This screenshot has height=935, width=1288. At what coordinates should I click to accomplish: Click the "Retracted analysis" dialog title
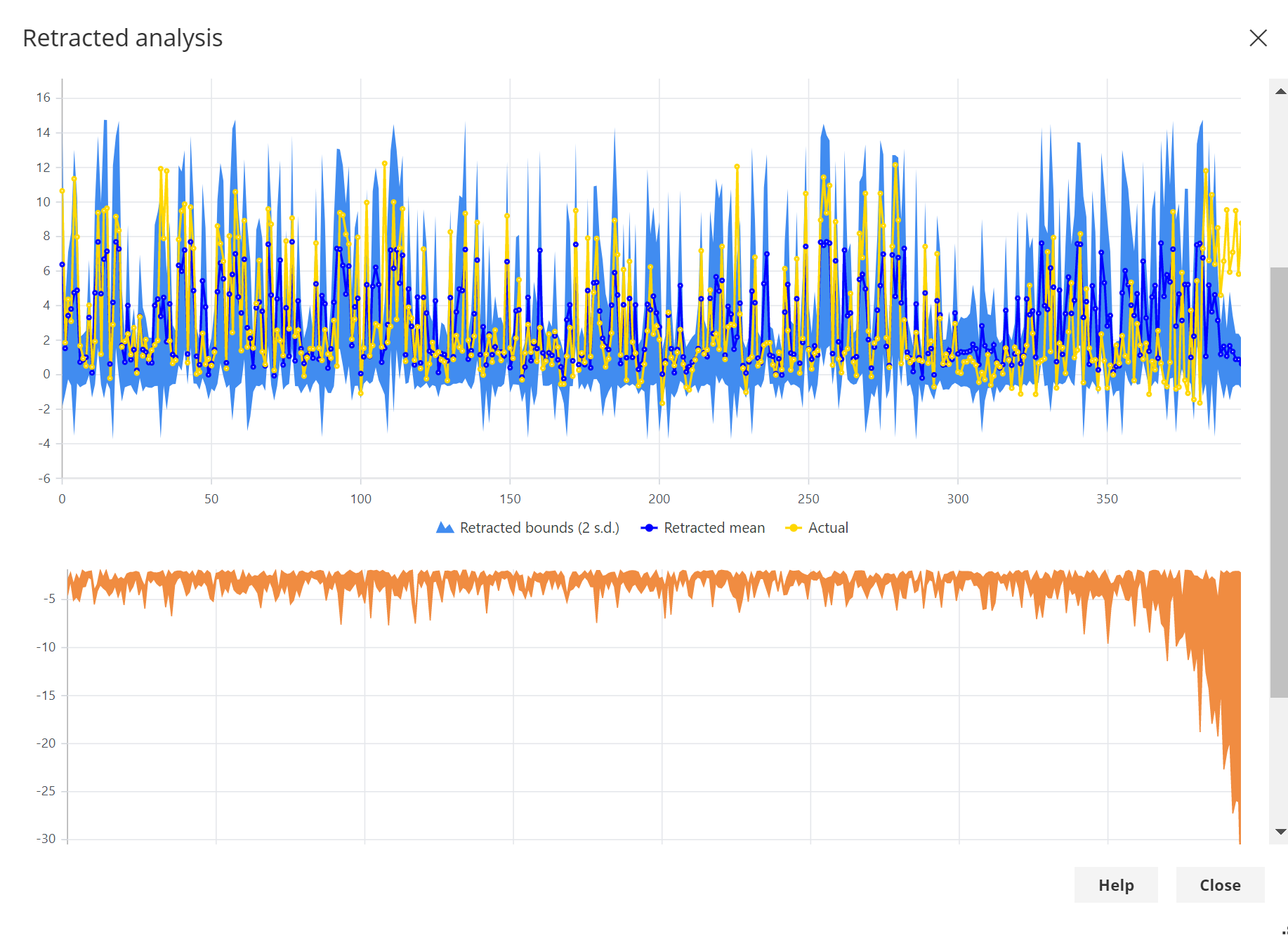(x=123, y=38)
